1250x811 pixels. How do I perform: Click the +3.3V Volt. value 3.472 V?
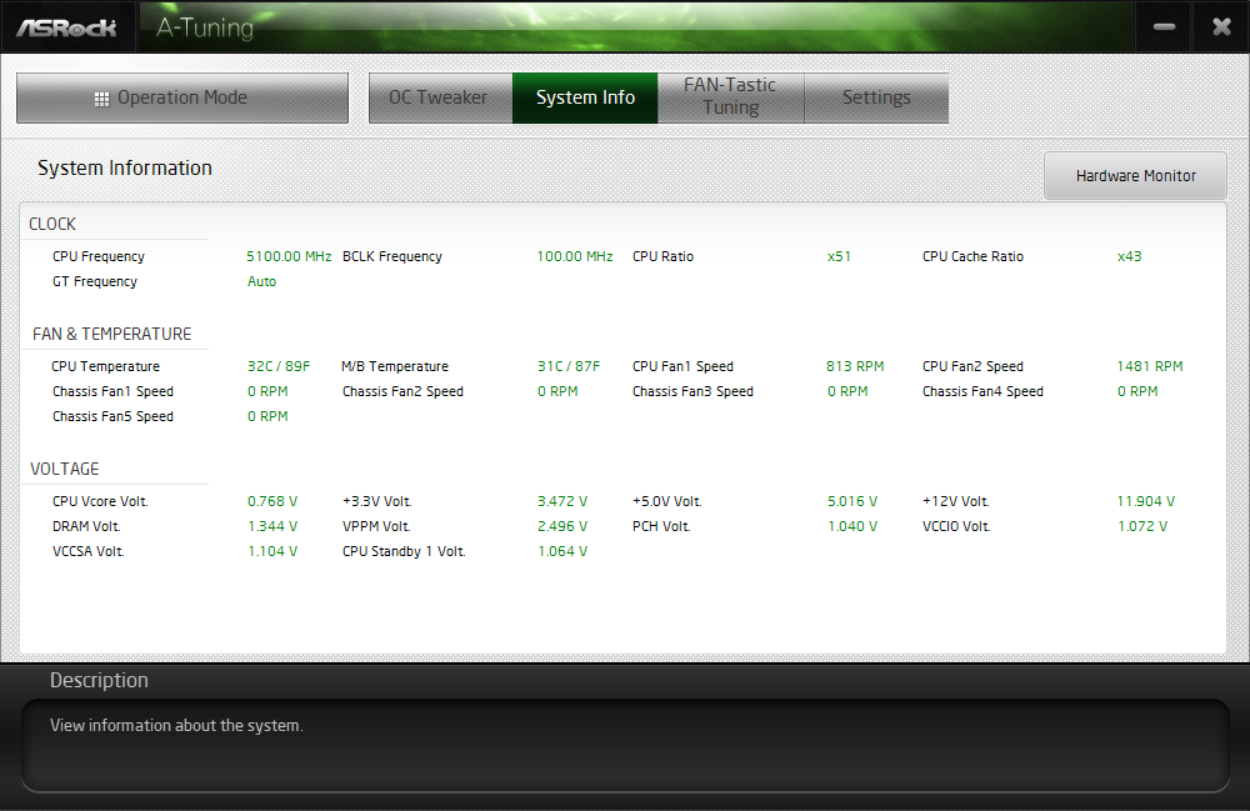[562, 501]
